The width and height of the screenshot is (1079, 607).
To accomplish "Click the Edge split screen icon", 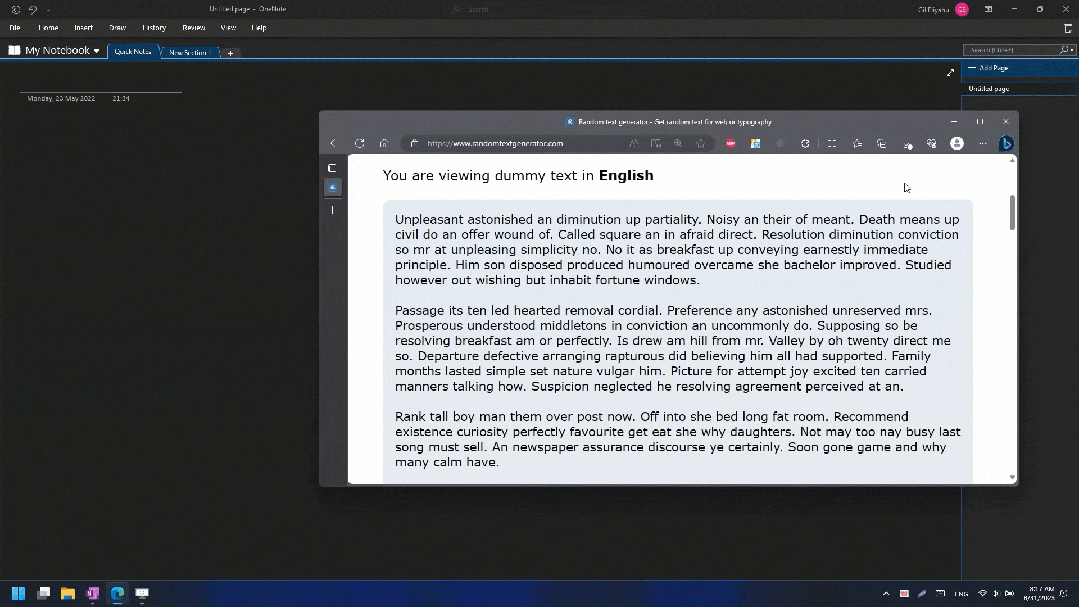I will click(x=830, y=143).
